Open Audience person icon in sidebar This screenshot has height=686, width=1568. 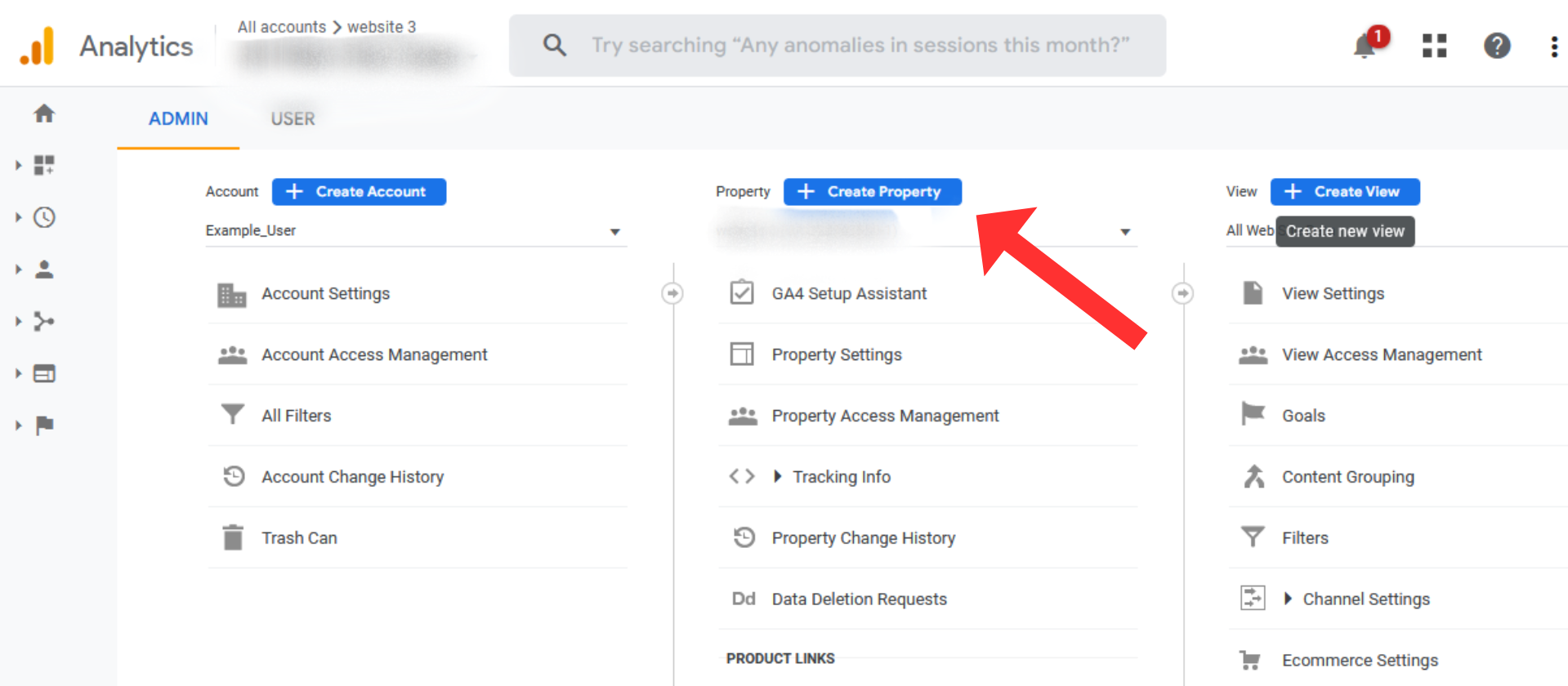44,269
